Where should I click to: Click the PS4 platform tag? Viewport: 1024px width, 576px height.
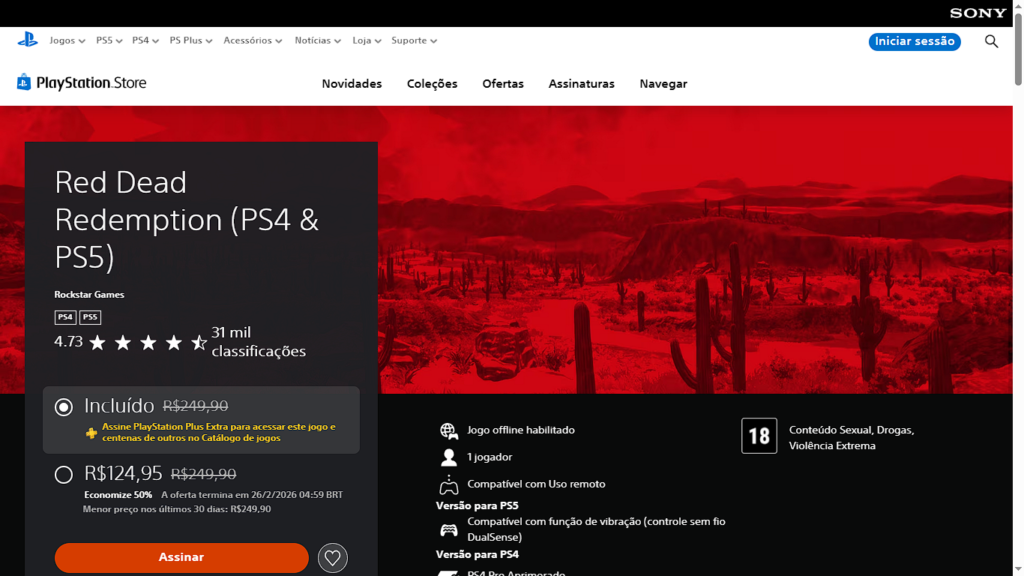[x=65, y=317]
